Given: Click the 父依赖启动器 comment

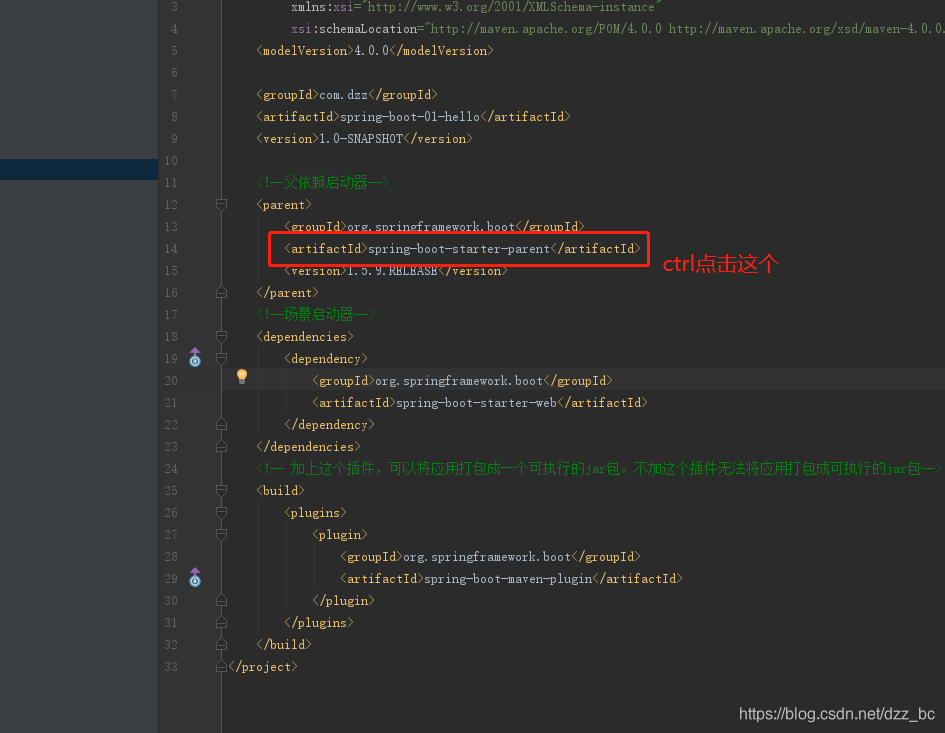Looking at the screenshot, I should (x=322, y=182).
